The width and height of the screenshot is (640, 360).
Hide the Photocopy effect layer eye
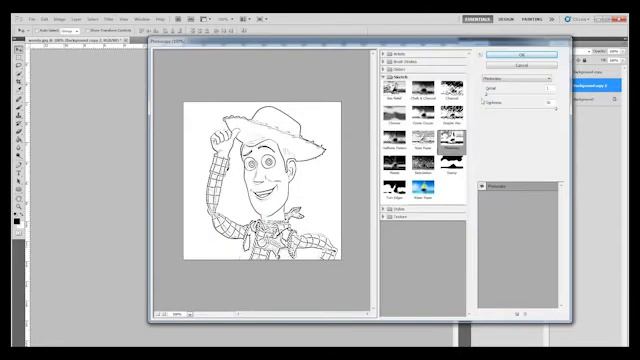[482, 186]
